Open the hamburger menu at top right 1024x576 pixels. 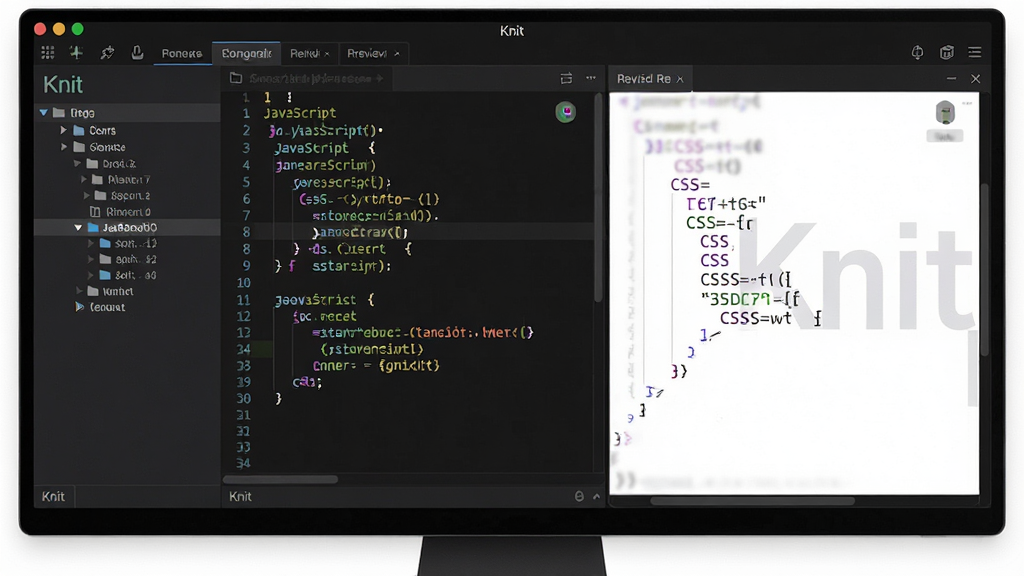(x=975, y=52)
